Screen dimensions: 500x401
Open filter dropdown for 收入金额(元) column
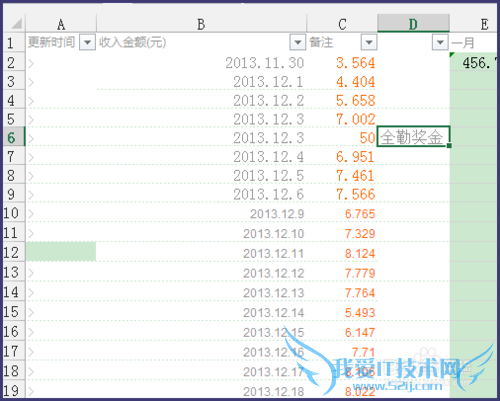tap(298, 42)
